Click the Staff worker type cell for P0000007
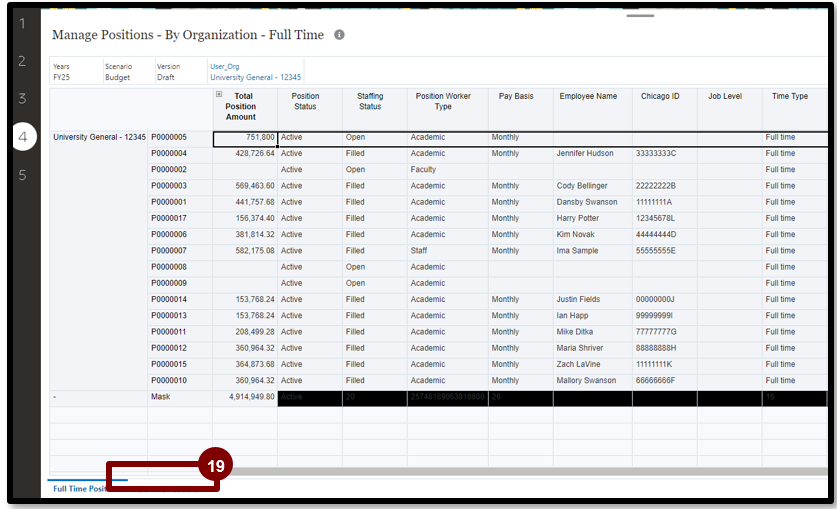The image size is (837, 509). (447, 251)
